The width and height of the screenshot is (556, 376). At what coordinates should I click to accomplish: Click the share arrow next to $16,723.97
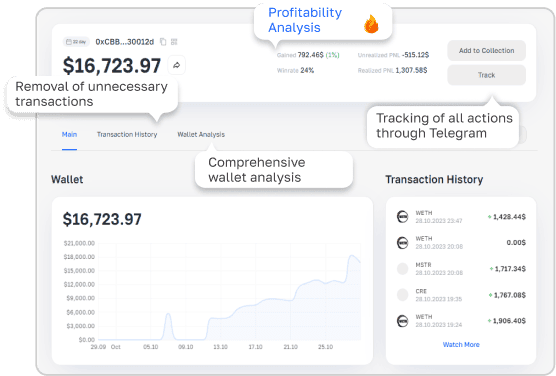(x=176, y=65)
